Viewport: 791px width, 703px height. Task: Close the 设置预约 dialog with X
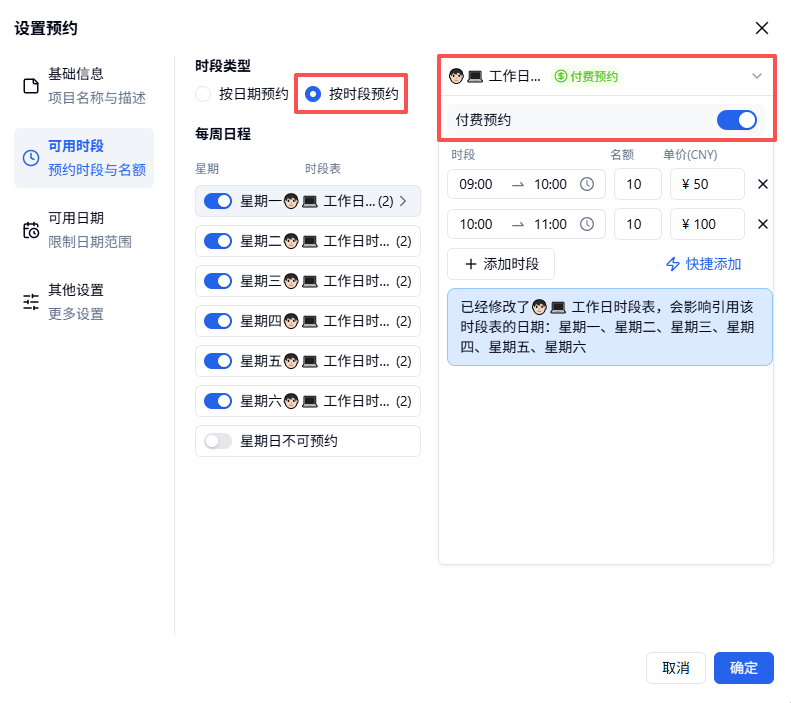coord(762,28)
